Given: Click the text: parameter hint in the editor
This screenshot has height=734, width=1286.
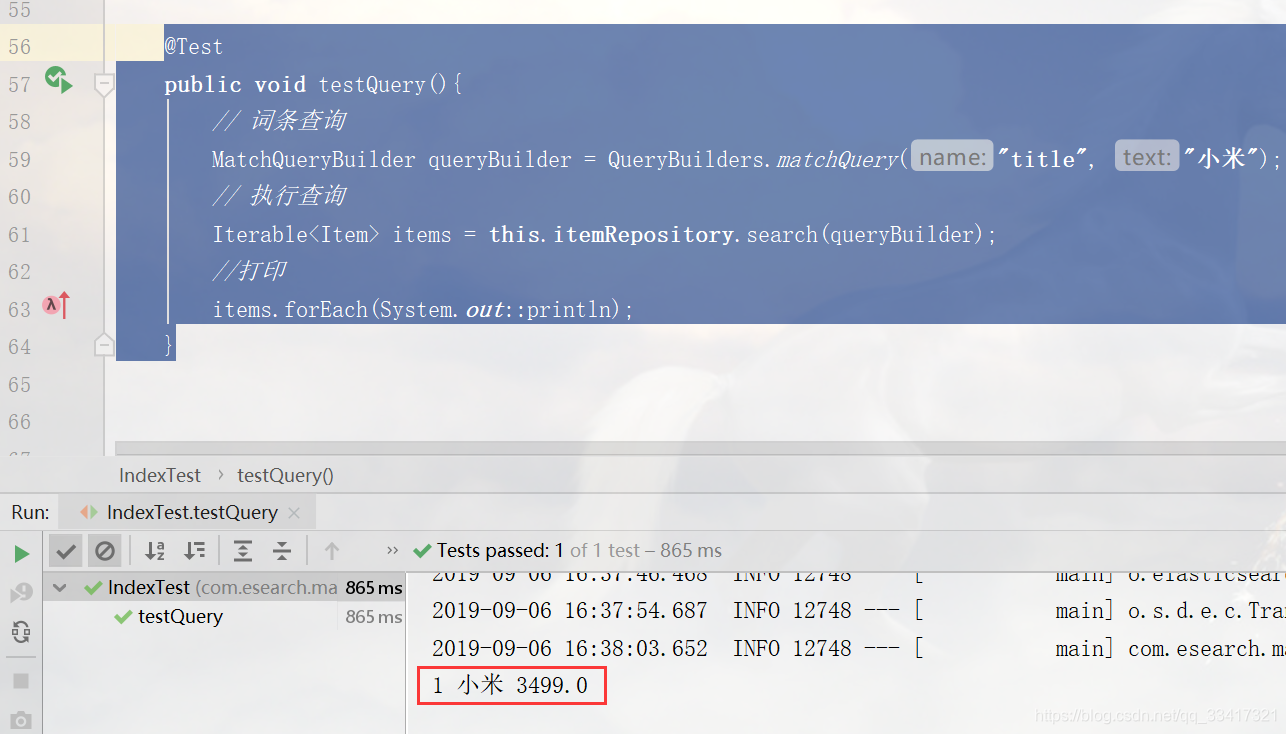Looking at the screenshot, I should coord(1147,158).
